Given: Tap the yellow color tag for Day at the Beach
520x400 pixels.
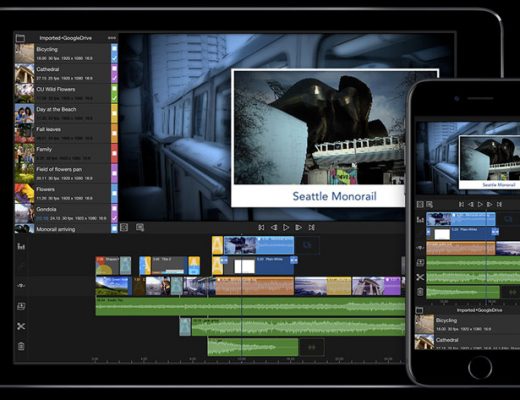Looking at the screenshot, I should pyautogui.click(x=114, y=113).
